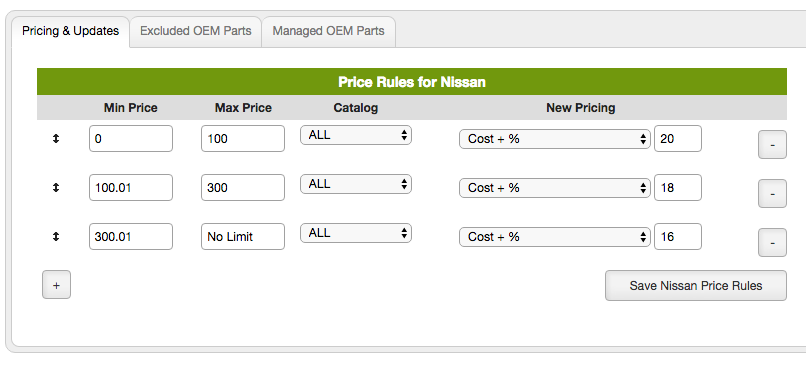Remove the 100.01–300 rule with its minus button
The image size is (806, 371).
point(772,194)
